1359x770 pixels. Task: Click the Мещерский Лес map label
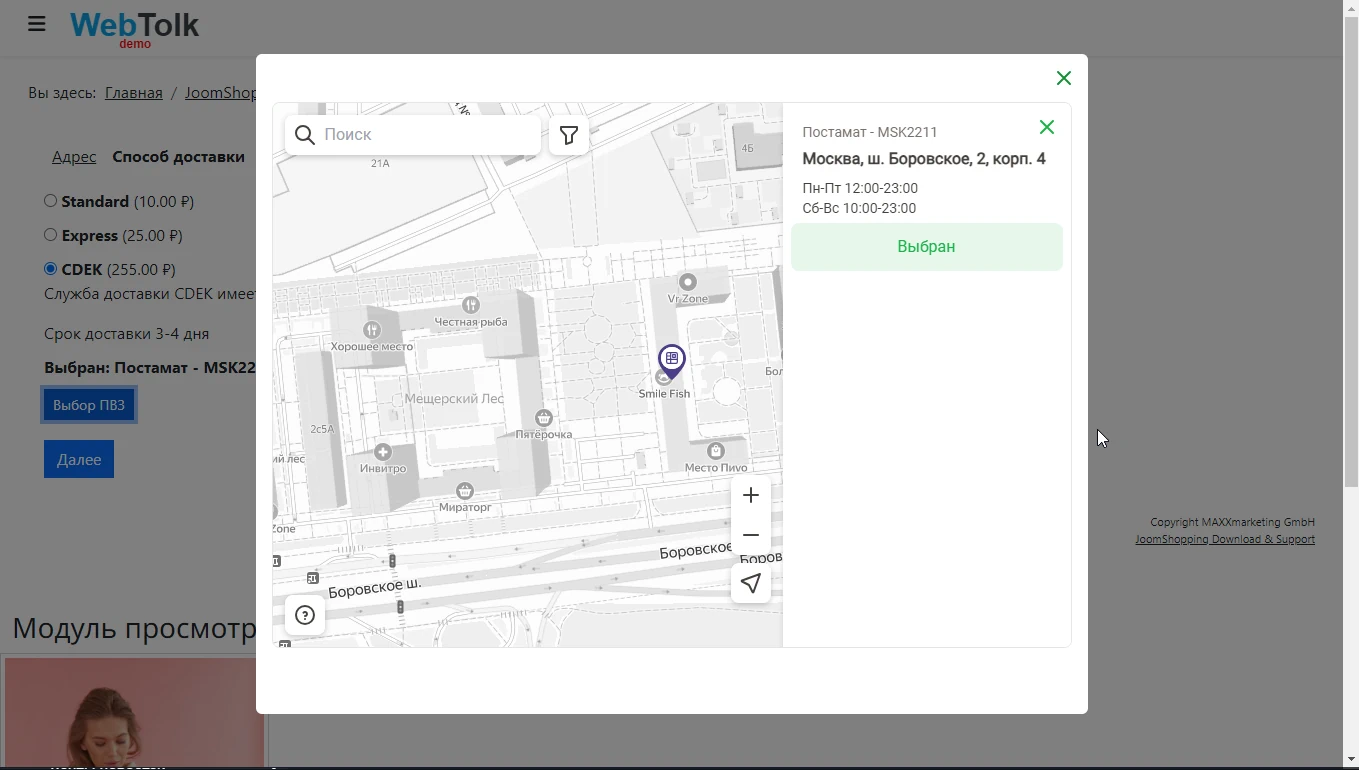[455, 399]
